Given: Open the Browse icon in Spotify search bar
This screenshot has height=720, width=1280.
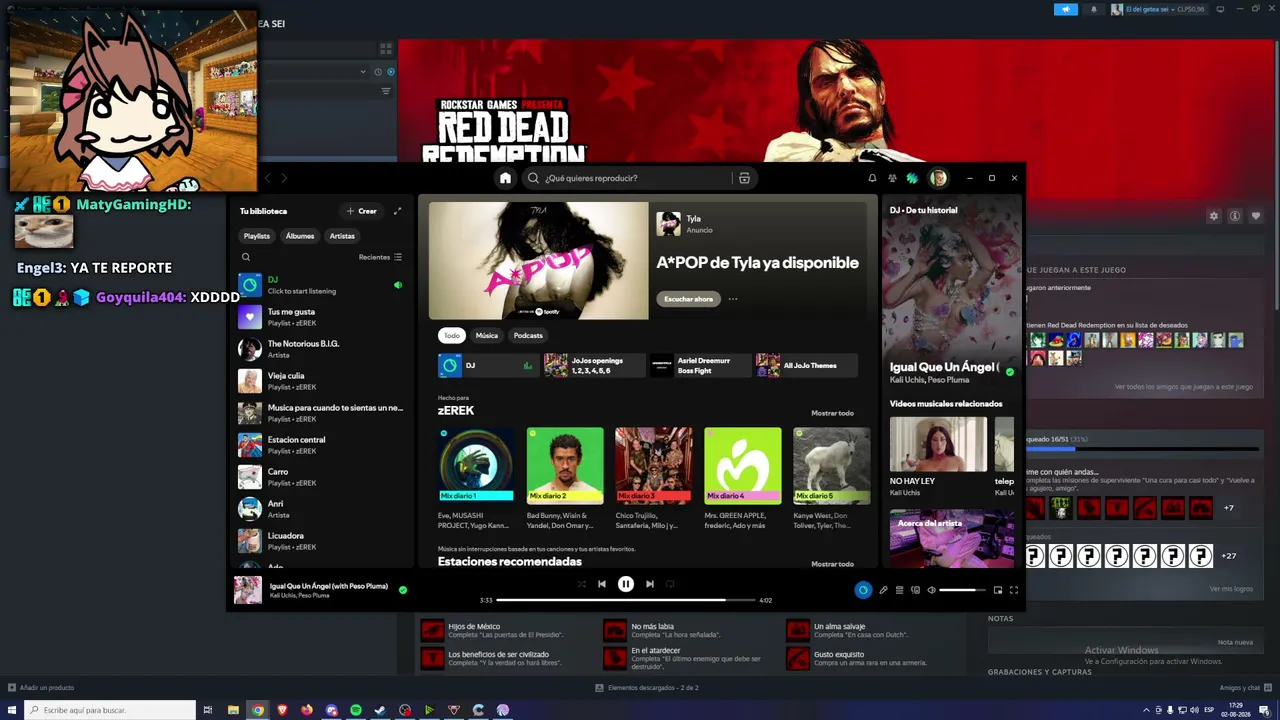Looking at the screenshot, I should pos(744,178).
